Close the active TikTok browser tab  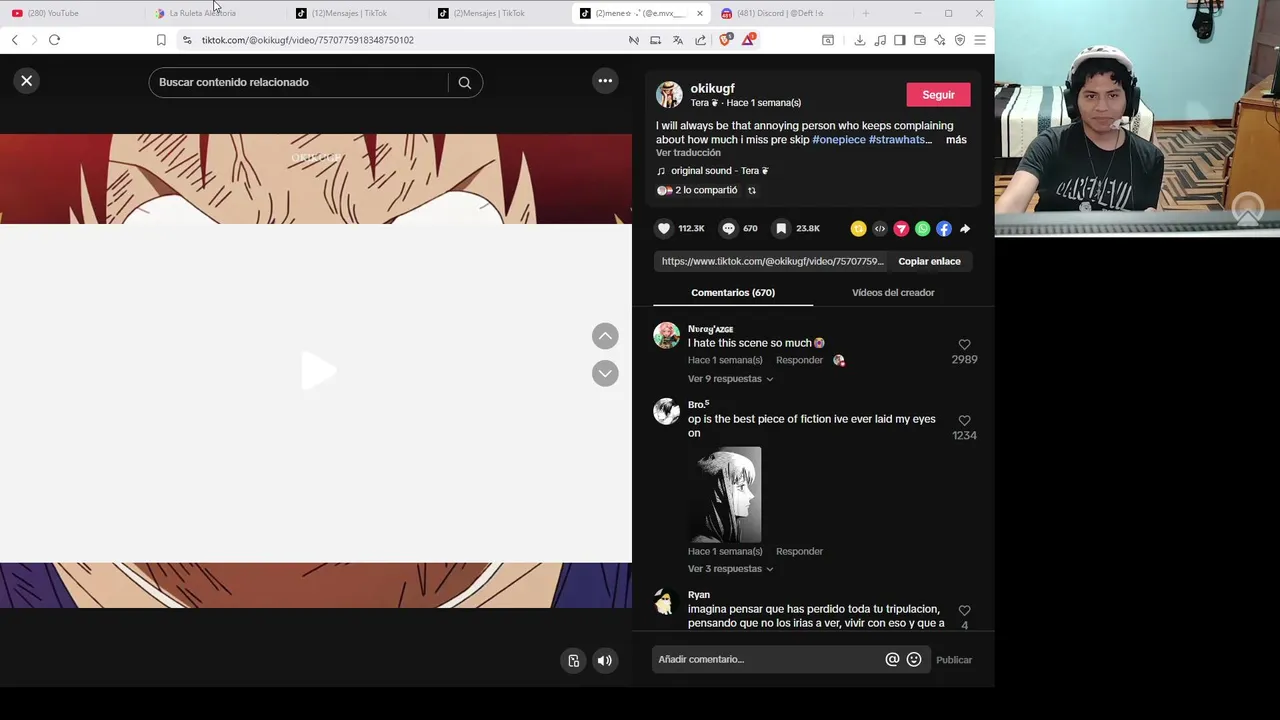699,13
